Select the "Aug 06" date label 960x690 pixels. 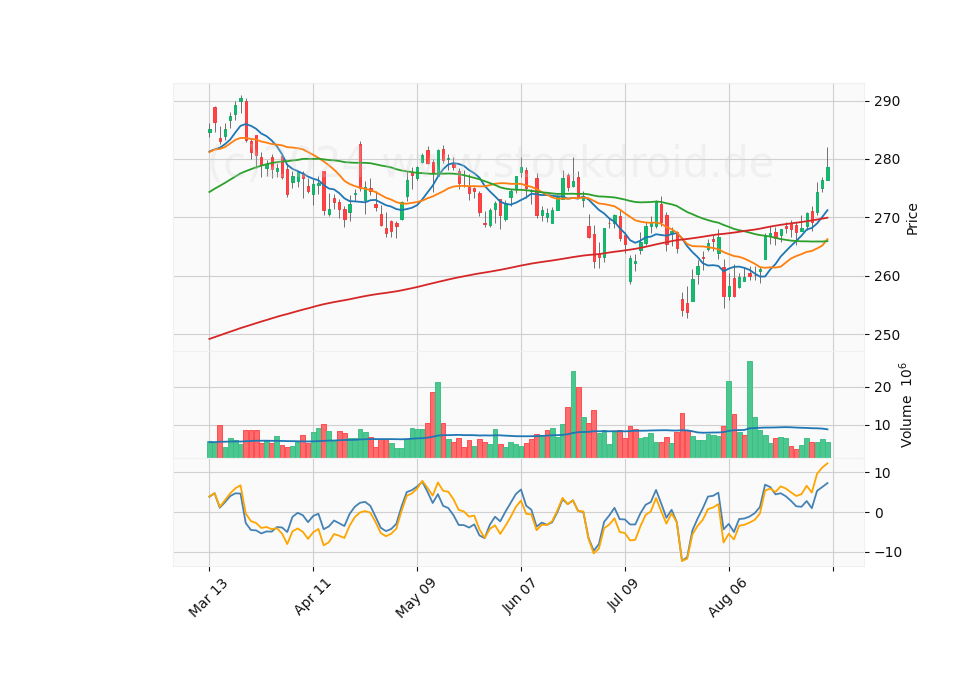tap(727, 597)
